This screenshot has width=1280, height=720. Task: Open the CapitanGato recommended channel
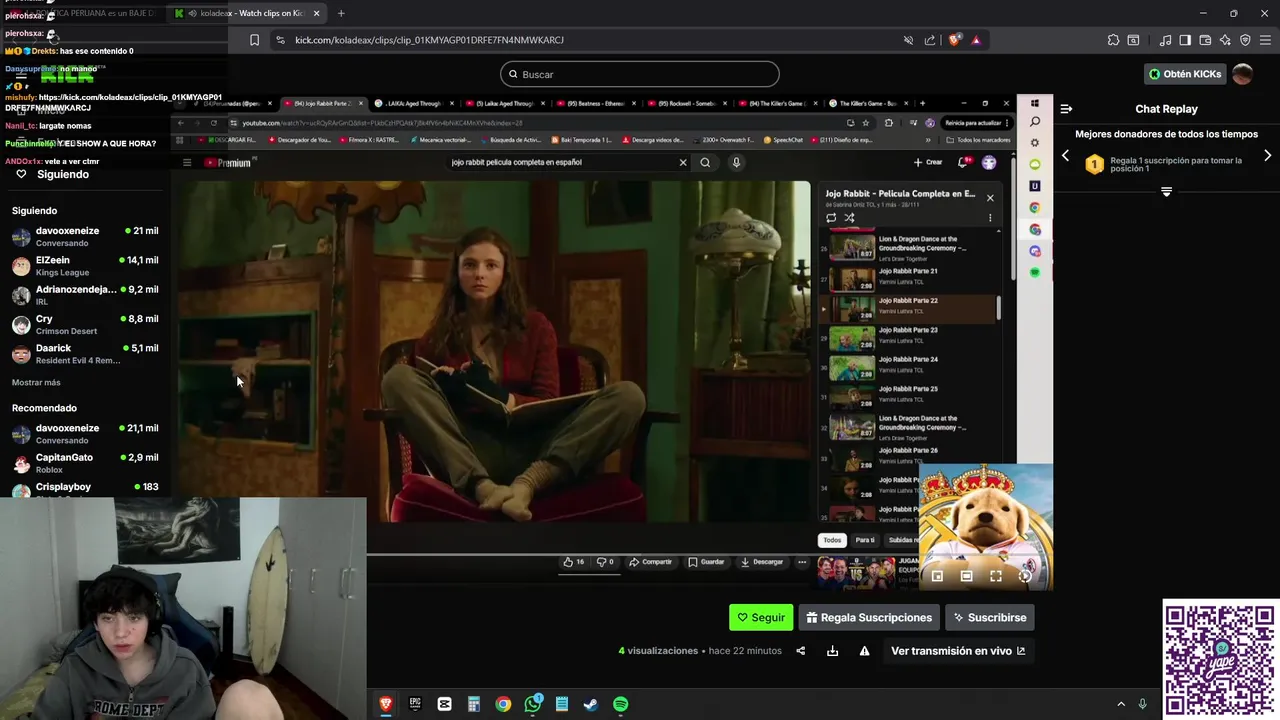point(85,463)
